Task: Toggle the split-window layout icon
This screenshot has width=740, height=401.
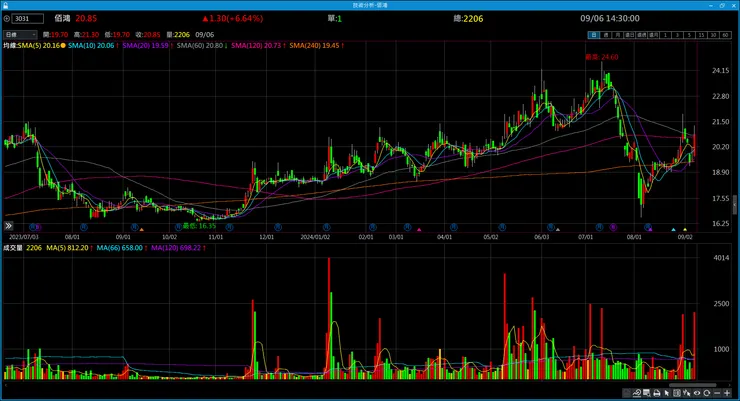Action: pos(677,393)
